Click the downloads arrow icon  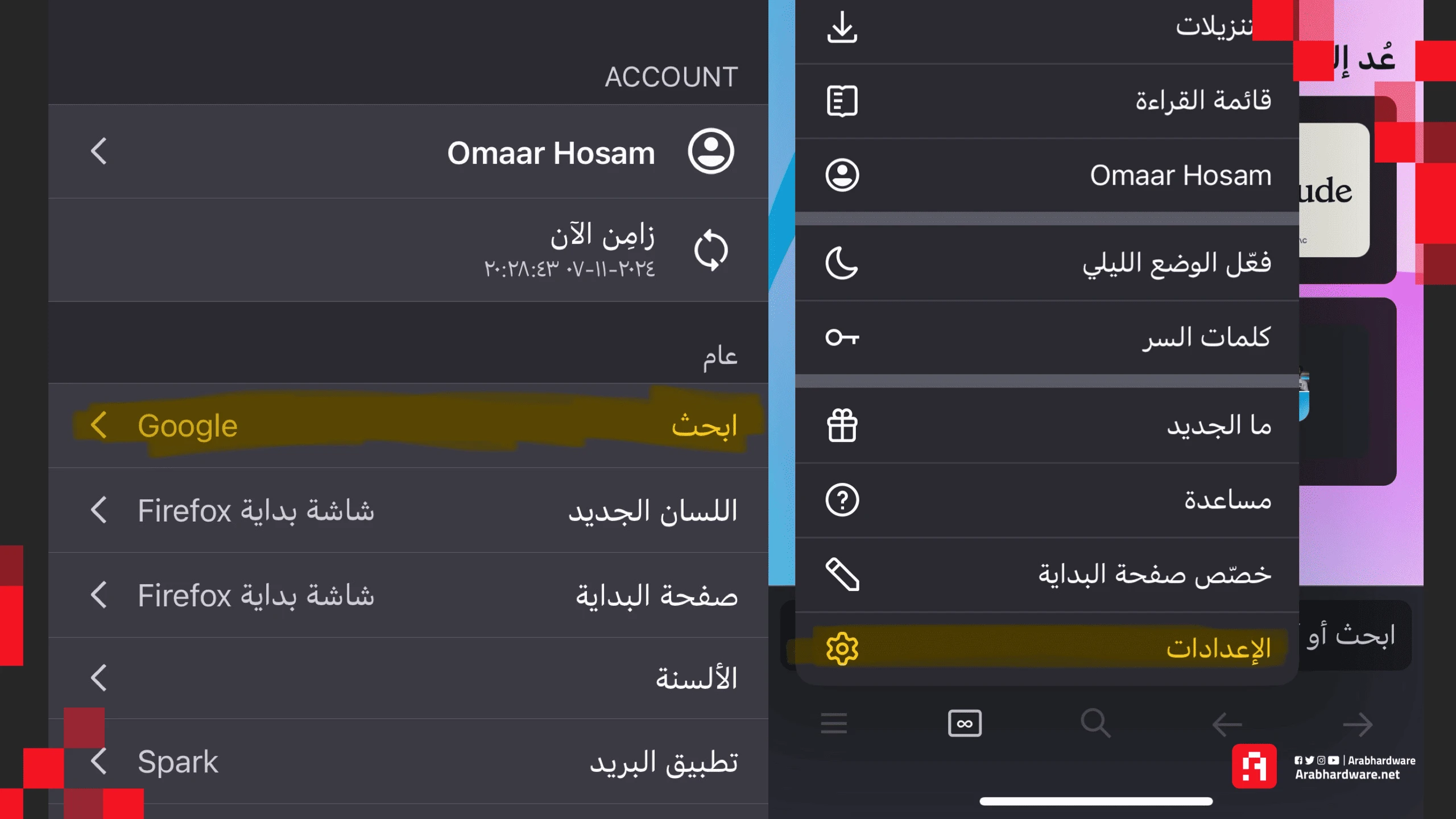click(842, 27)
